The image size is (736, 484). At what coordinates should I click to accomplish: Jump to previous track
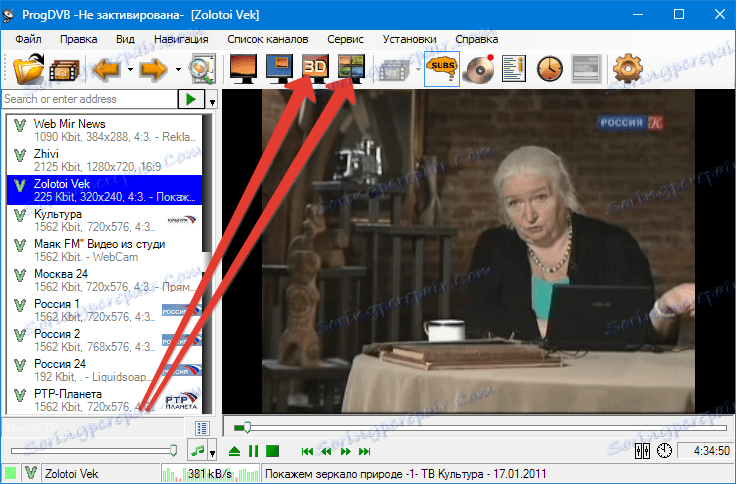pos(307,452)
